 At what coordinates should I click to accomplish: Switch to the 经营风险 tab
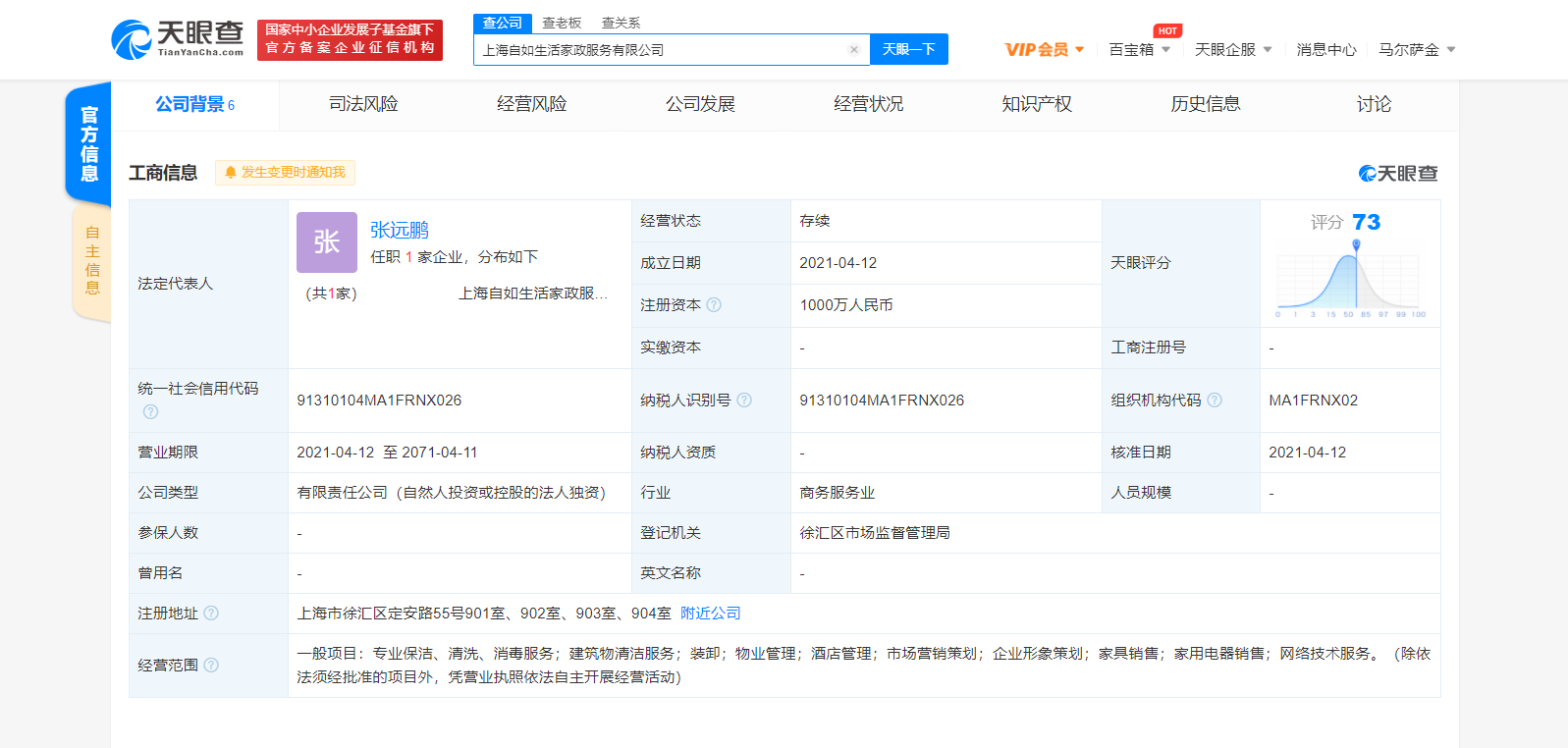coord(532,104)
